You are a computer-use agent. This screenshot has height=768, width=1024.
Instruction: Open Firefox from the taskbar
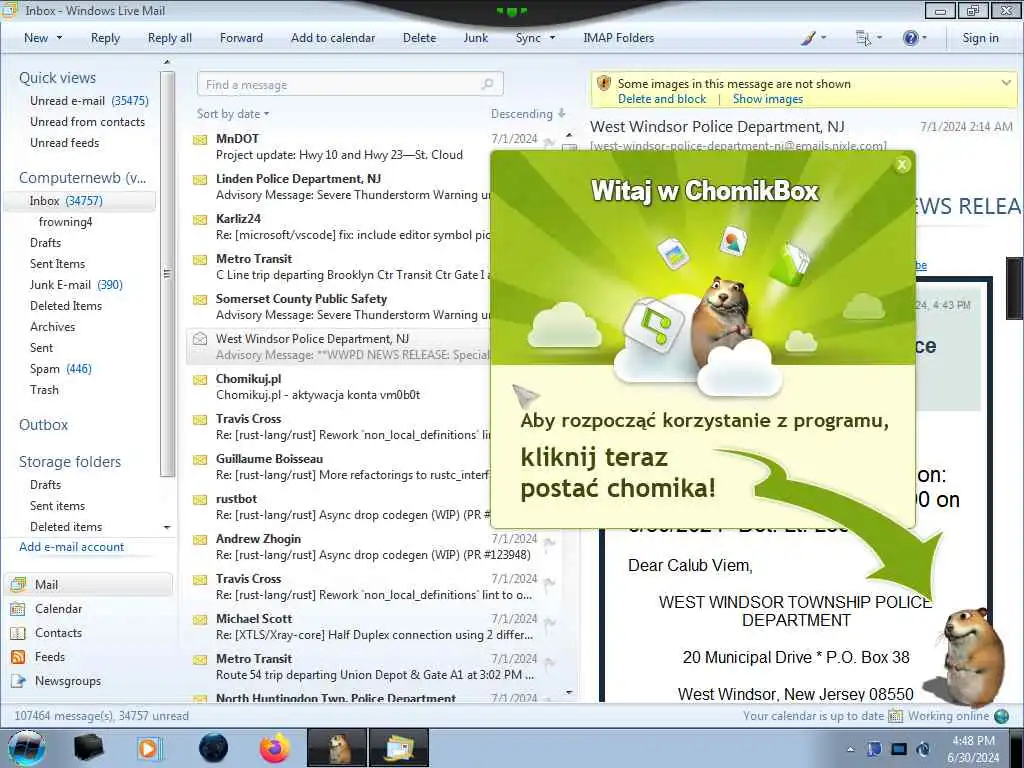[275, 748]
